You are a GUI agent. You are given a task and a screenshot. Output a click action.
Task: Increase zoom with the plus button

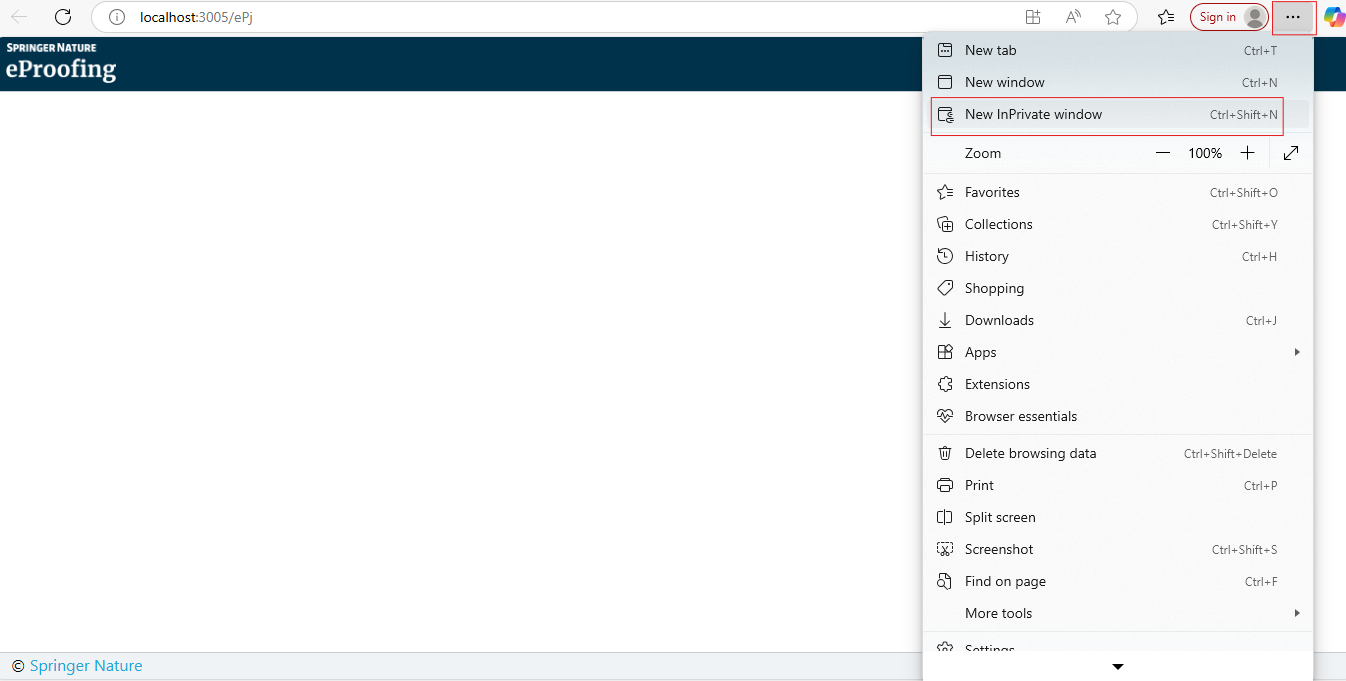[1247, 153]
